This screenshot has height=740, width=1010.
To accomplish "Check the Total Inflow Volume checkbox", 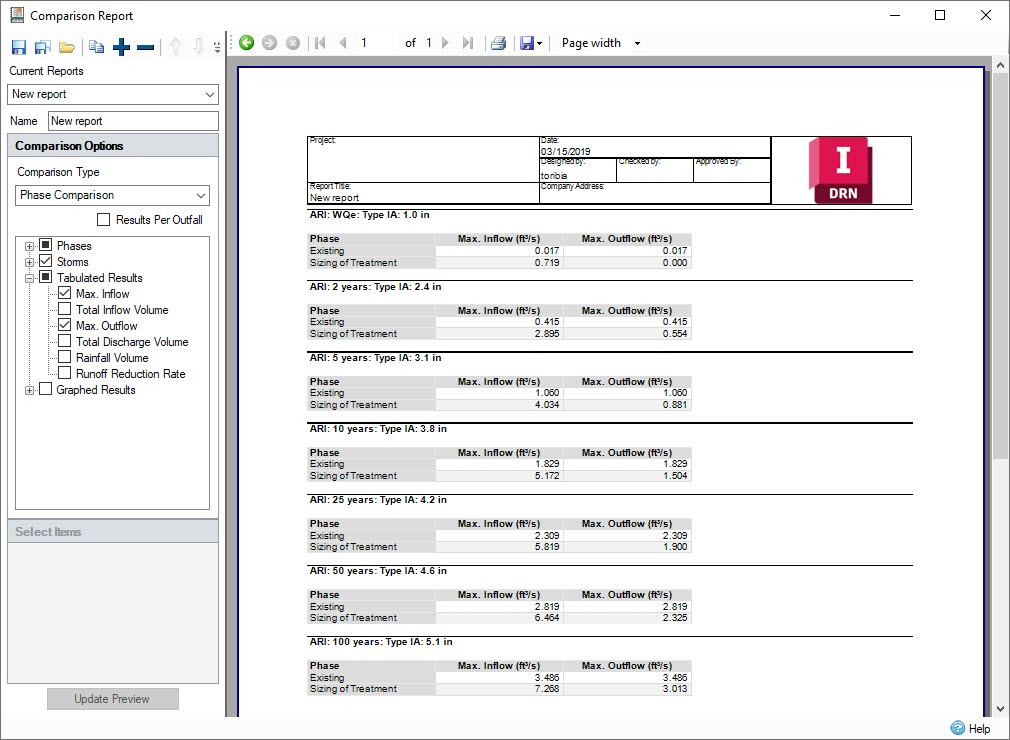I will [64, 309].
